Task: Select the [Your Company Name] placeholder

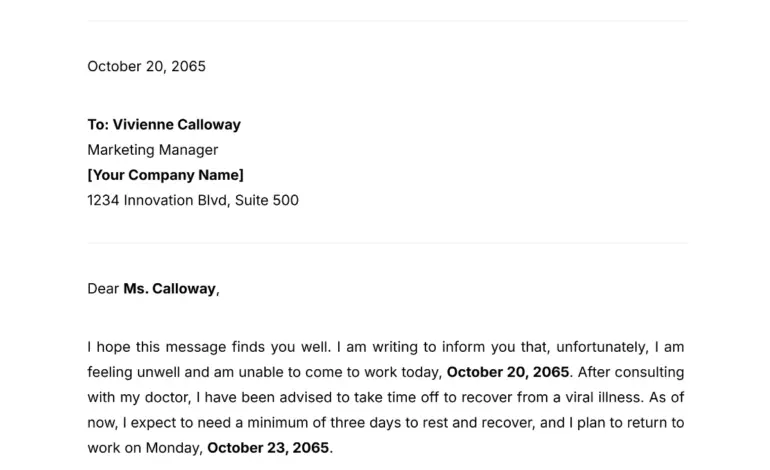Action: tap(165, 175)
